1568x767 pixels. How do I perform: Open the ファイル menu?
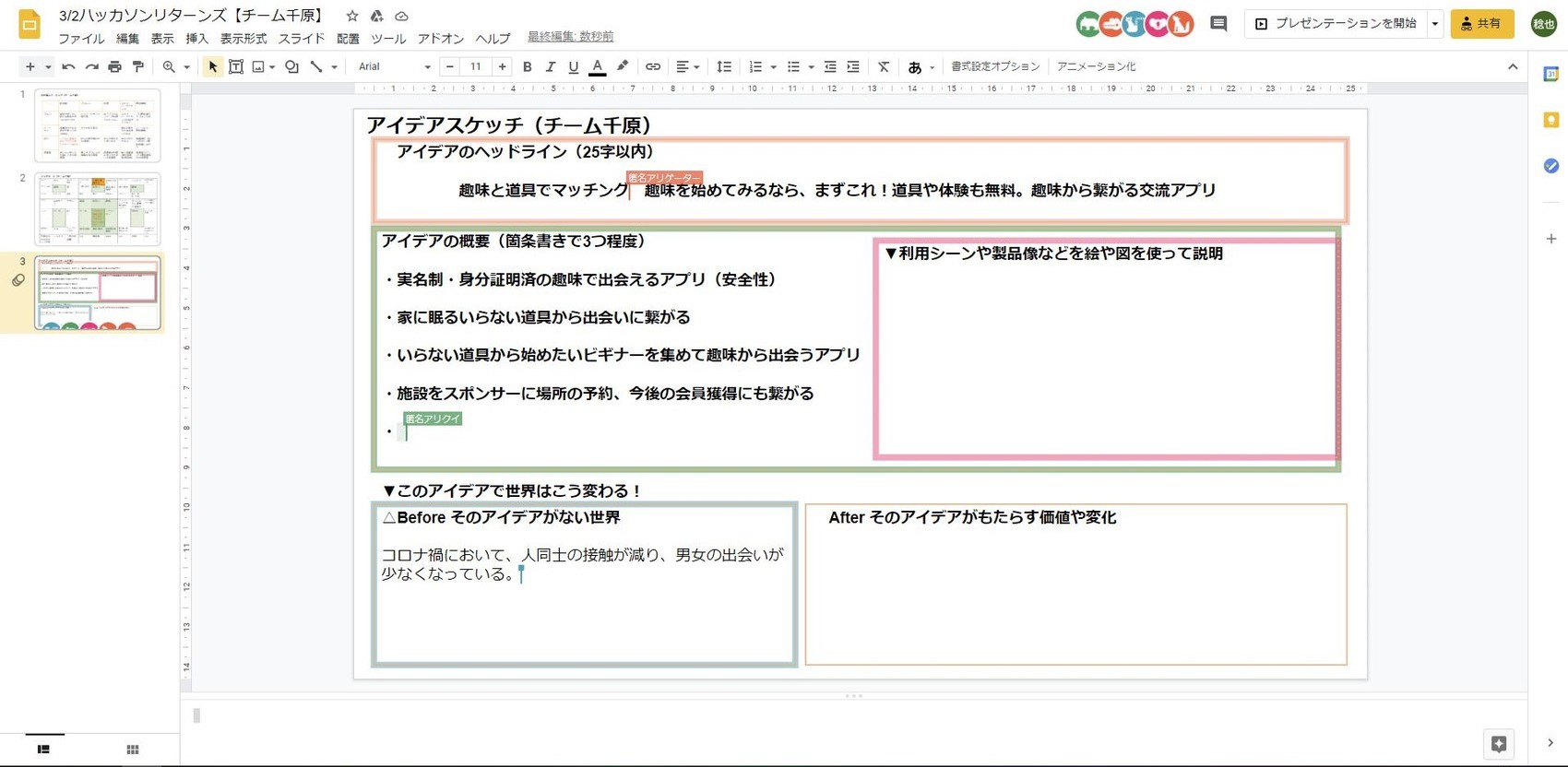[x=81, y=39]
